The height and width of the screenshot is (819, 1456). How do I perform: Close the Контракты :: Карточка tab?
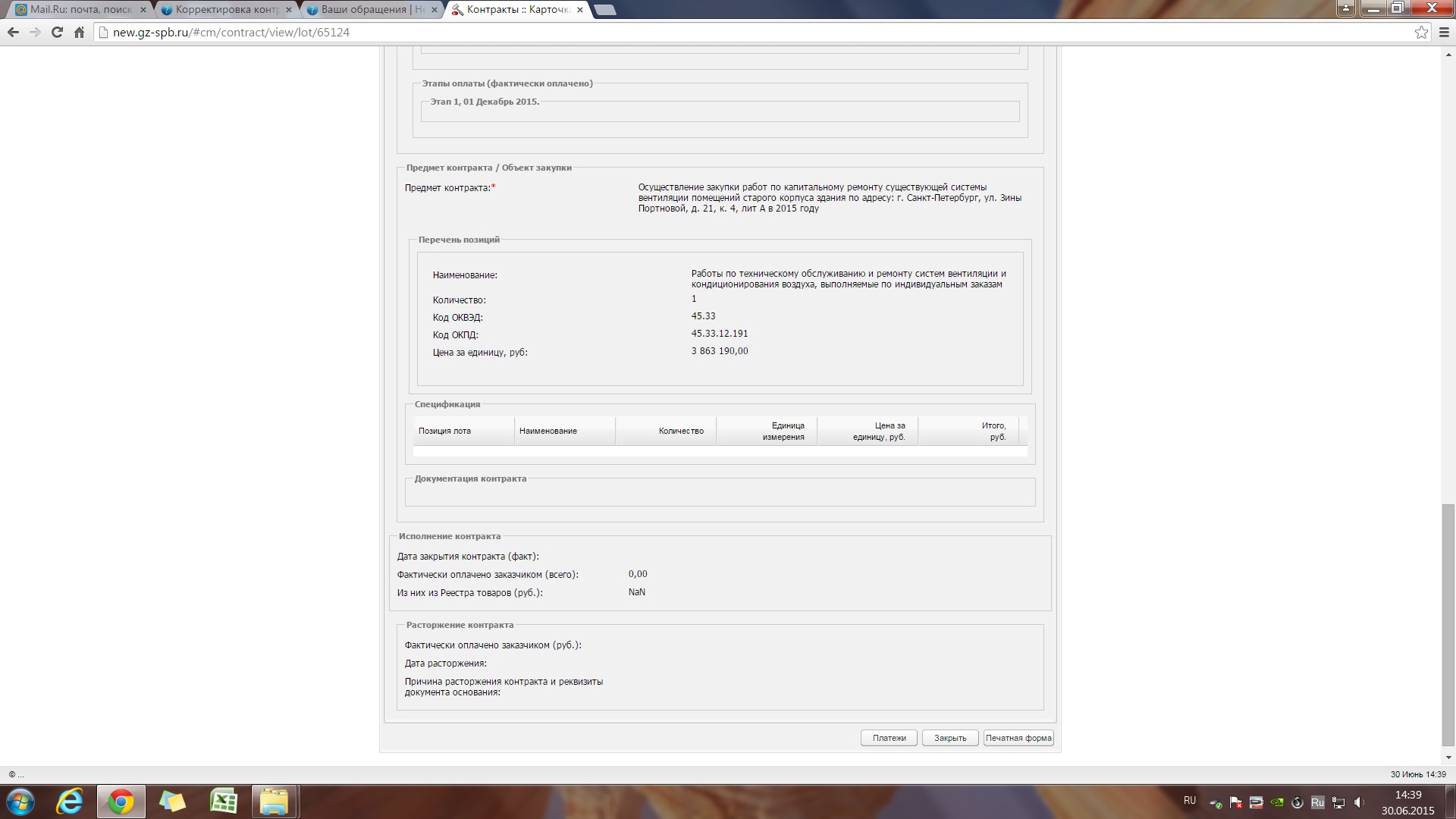(x=580, y=10)
